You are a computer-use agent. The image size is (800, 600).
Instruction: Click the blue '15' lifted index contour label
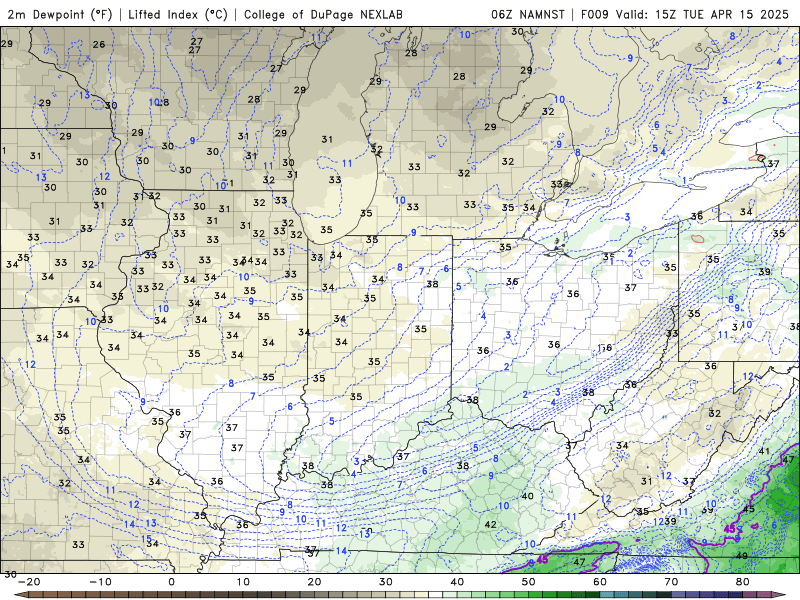tap(146, 539)
